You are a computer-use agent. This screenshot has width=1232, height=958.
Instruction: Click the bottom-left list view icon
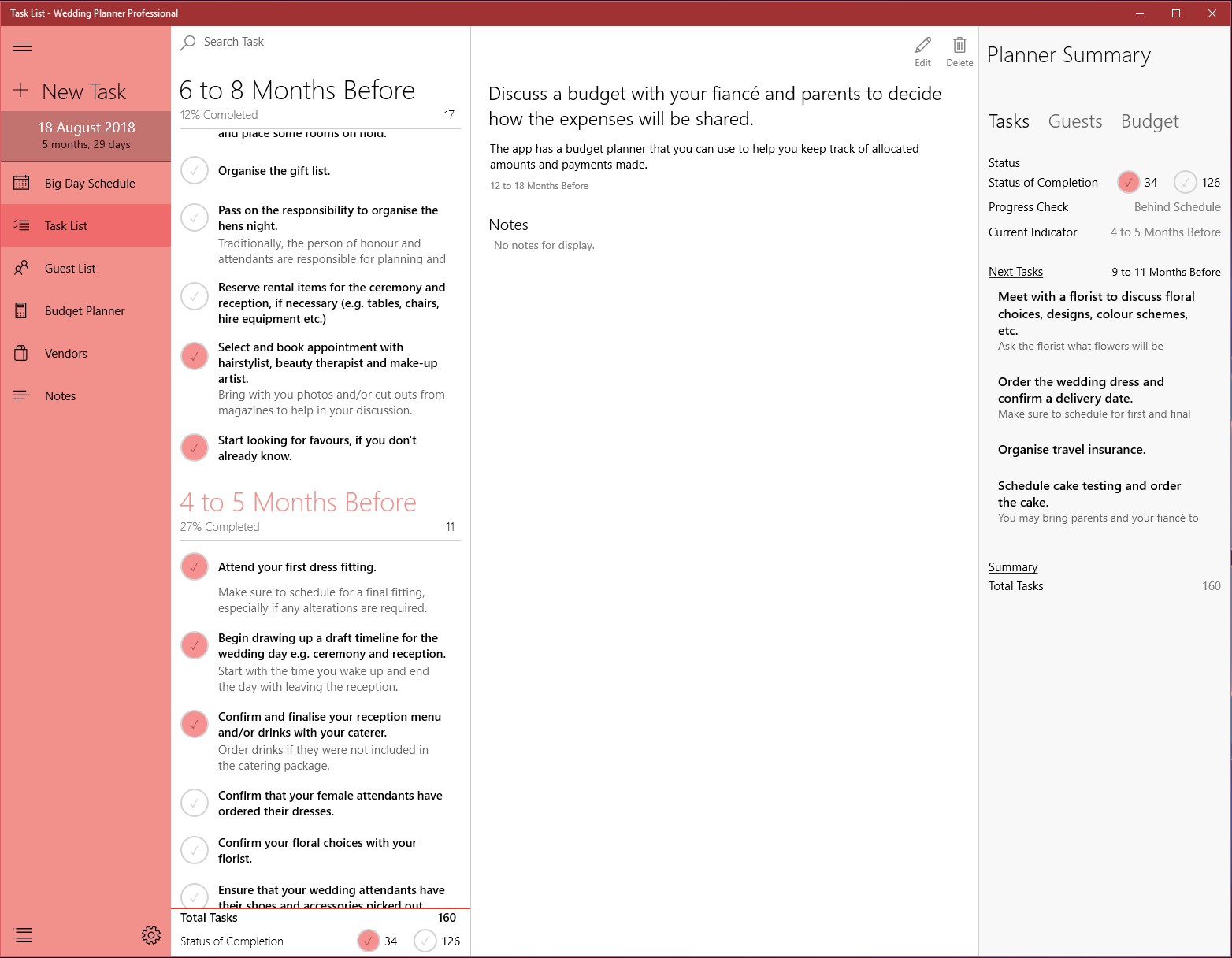[23, 935]
